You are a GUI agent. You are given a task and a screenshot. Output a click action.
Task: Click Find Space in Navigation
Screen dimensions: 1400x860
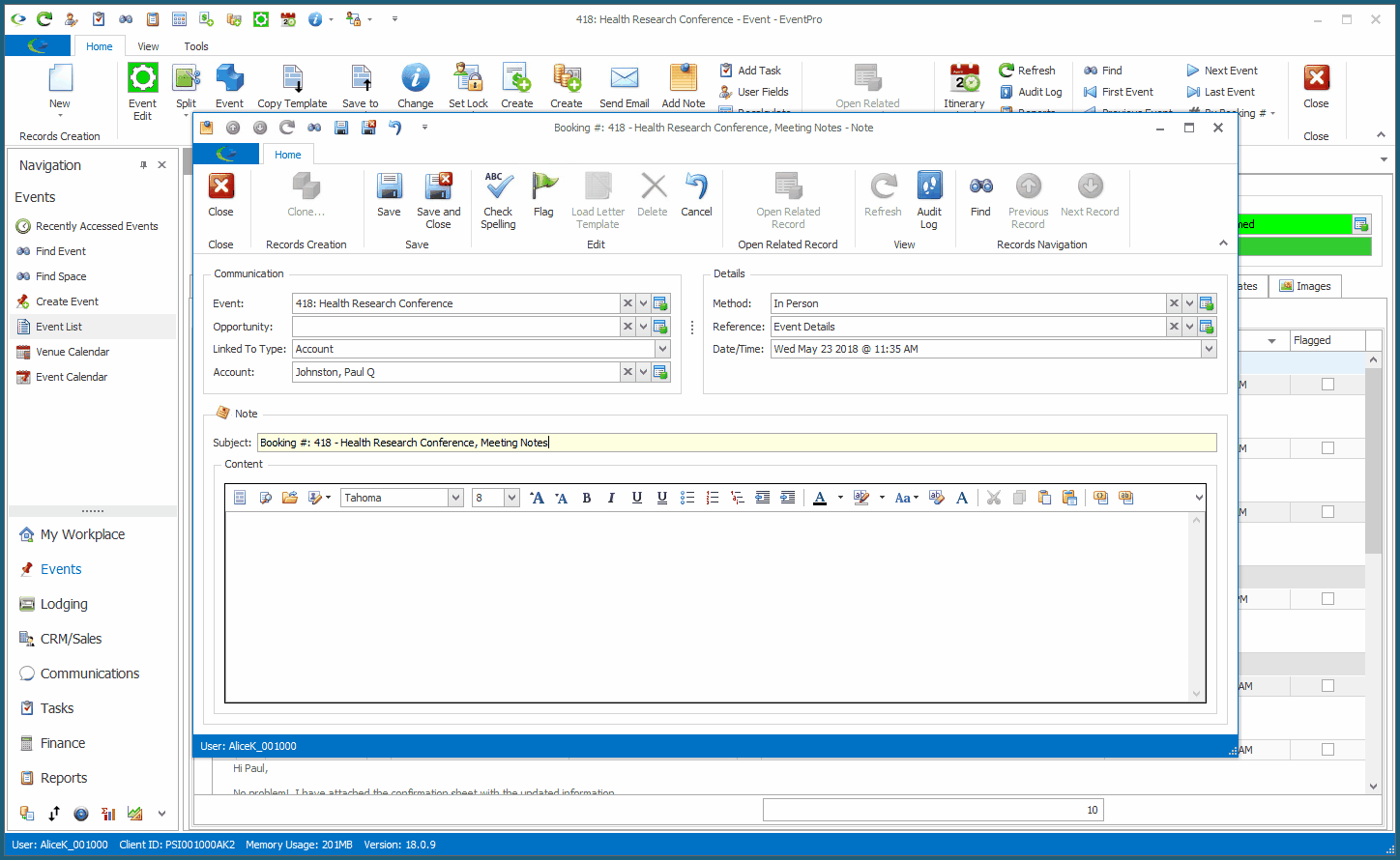(61, 276)
